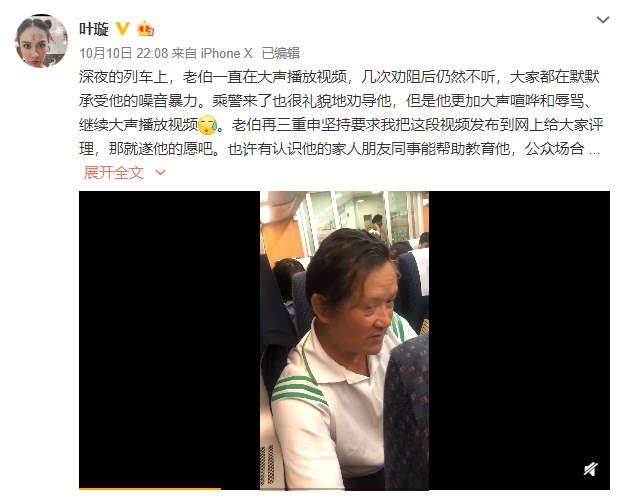The width and height of the screenshot is (618, 497).
Task: Open 叶璇's profile avatar picture
Action: point(41,41)
